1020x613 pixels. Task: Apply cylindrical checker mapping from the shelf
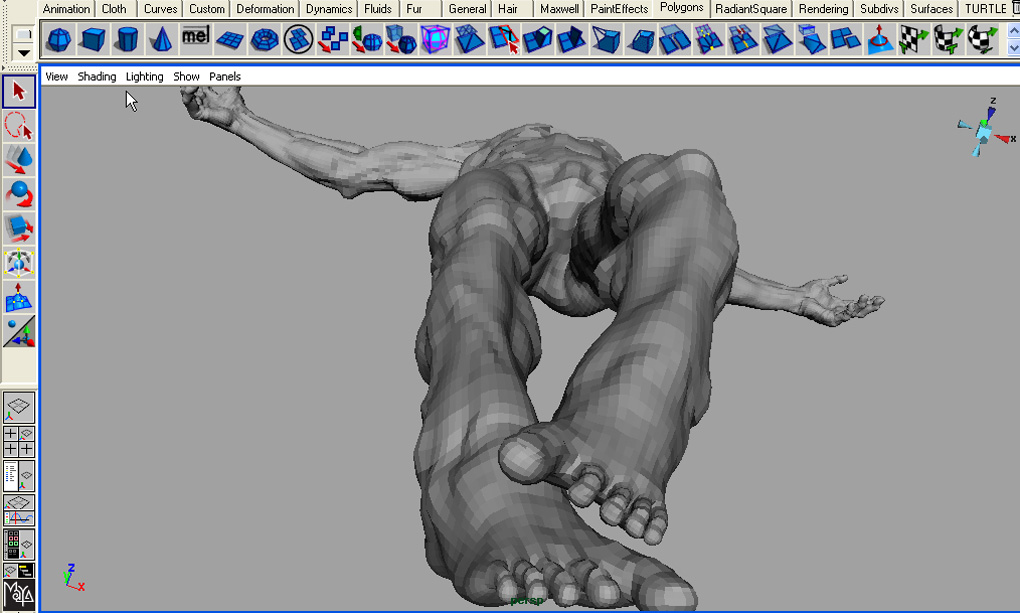(948, 39)
